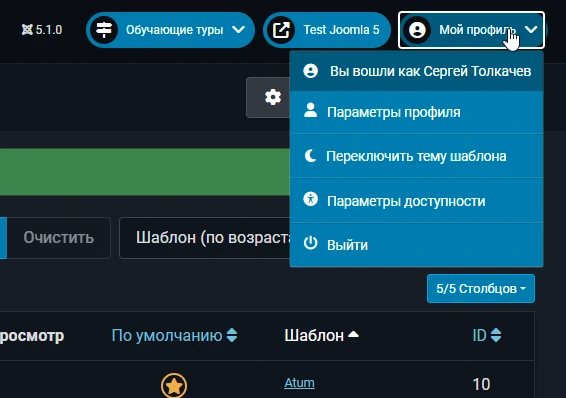Select Параметры профиля menu item

(417, 112)
